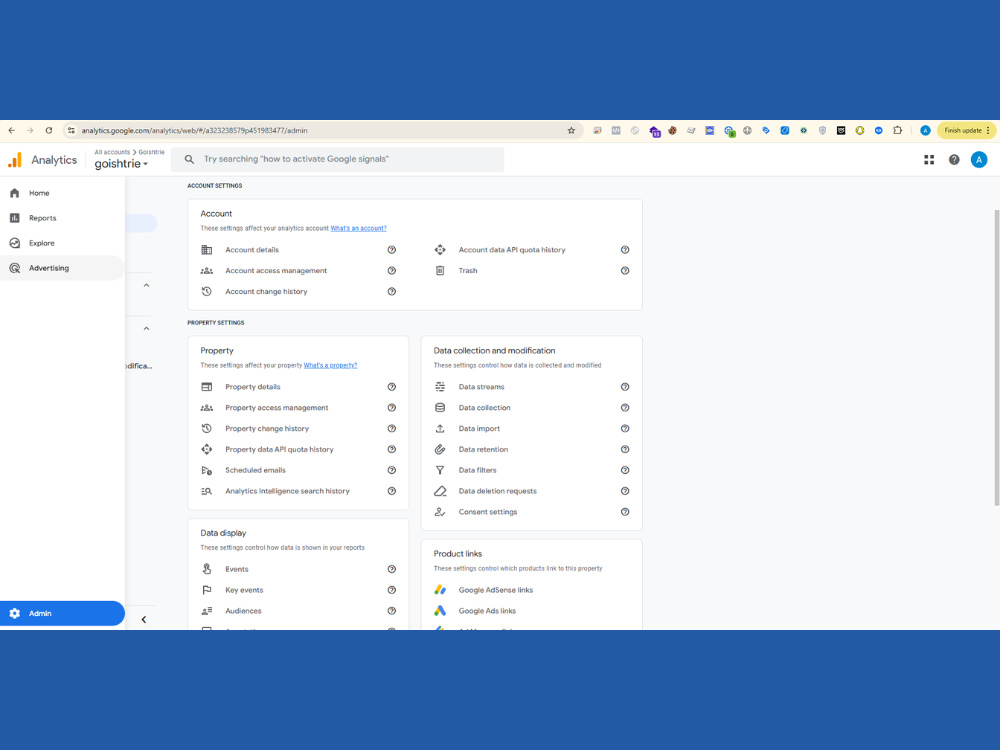Click the Google Ads links icon
Screen dimensions: 1000x750
440,611
